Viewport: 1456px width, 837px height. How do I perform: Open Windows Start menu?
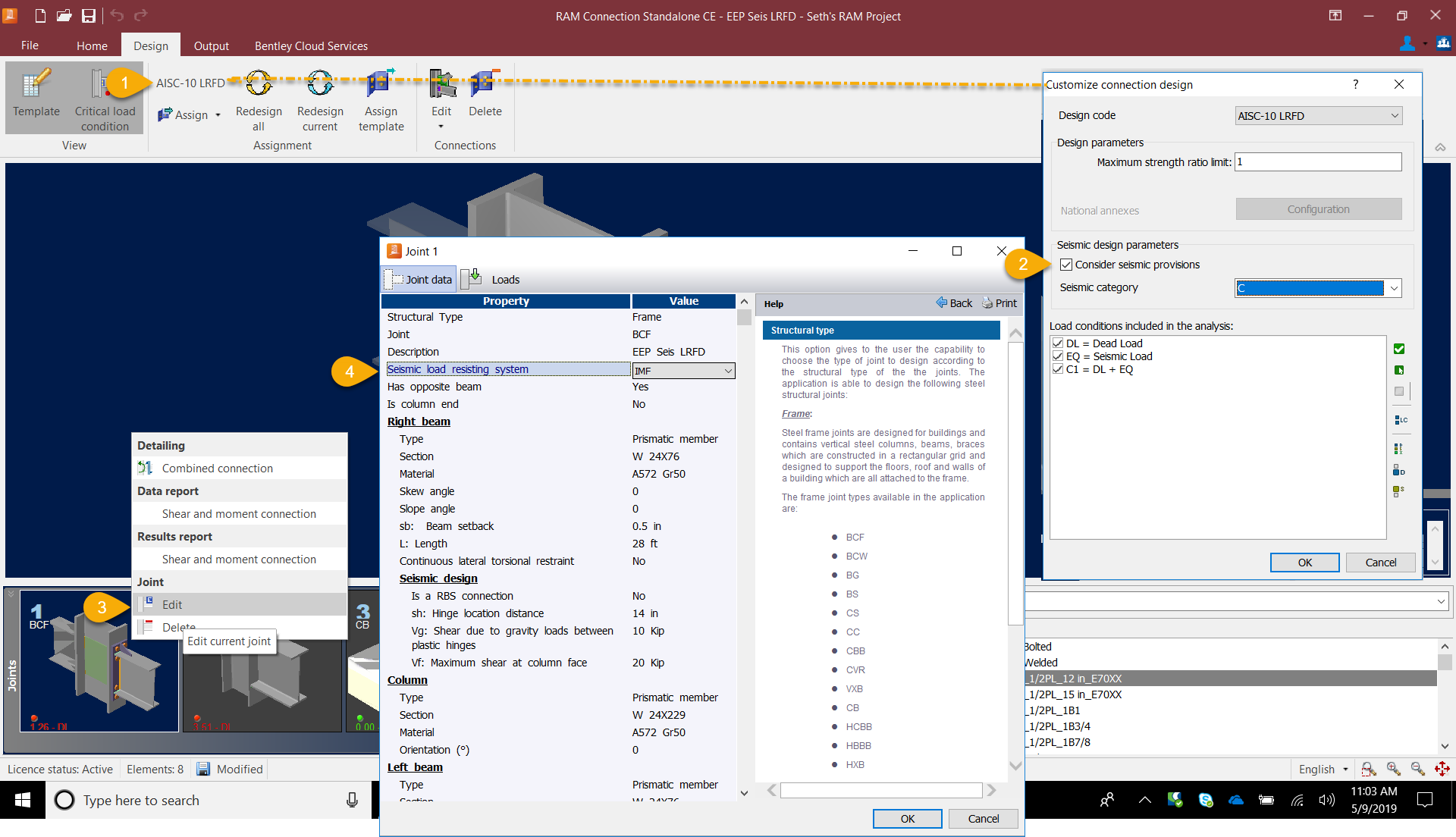coord(23,800)
